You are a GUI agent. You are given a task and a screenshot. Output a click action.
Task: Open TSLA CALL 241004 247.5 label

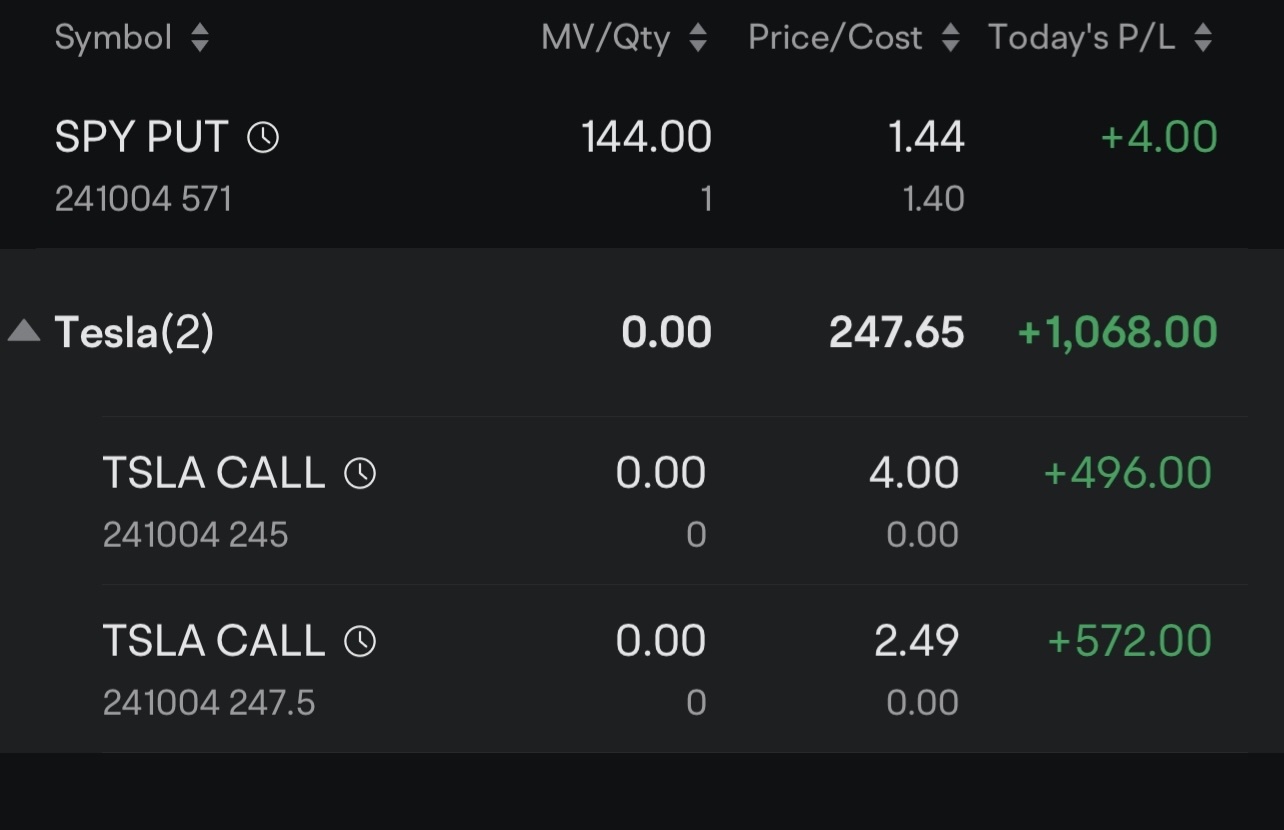214,641
